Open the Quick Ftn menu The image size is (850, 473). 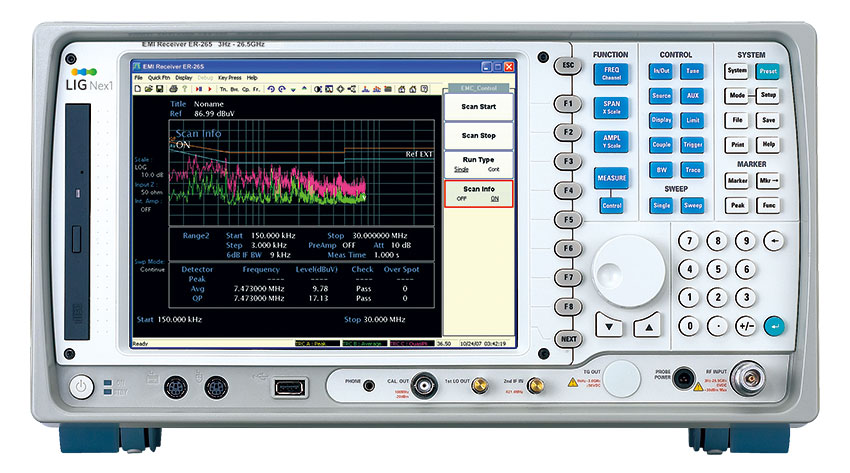(x=159, y=77)
